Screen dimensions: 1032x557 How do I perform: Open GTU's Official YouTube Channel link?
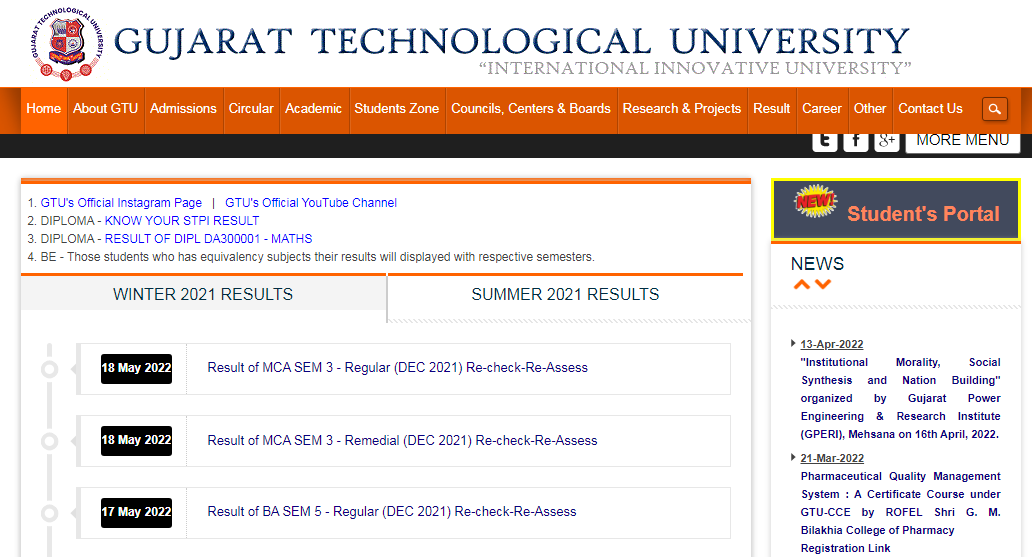(311, 203)
